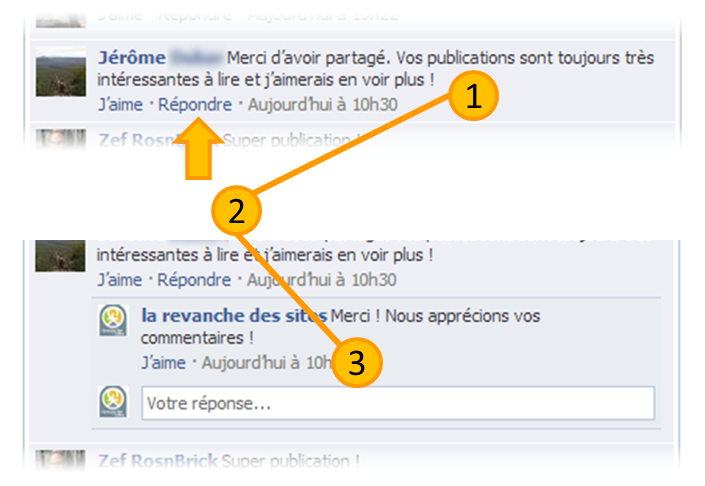Click the orange number 1 callout badge
This screenshot has width=705, height=486.
473,96
